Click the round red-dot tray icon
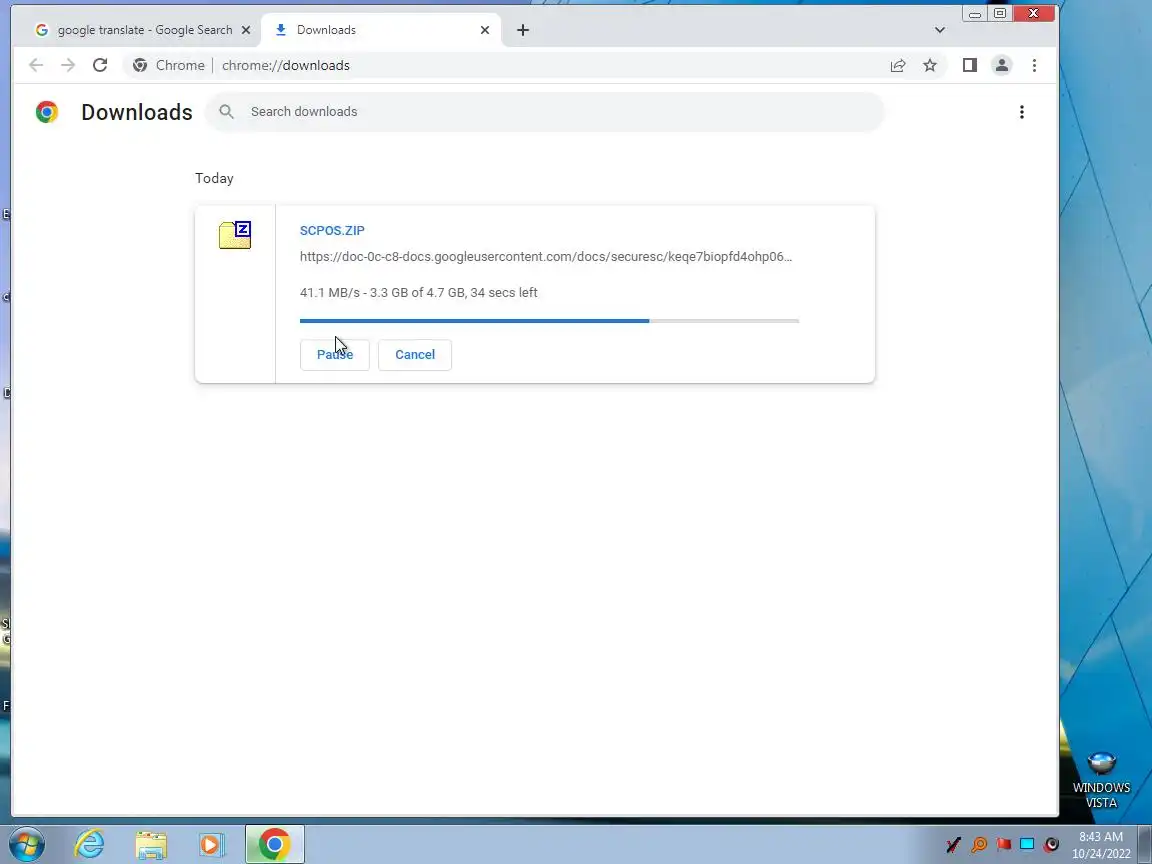1152x864 pixels. point(1051,844)
